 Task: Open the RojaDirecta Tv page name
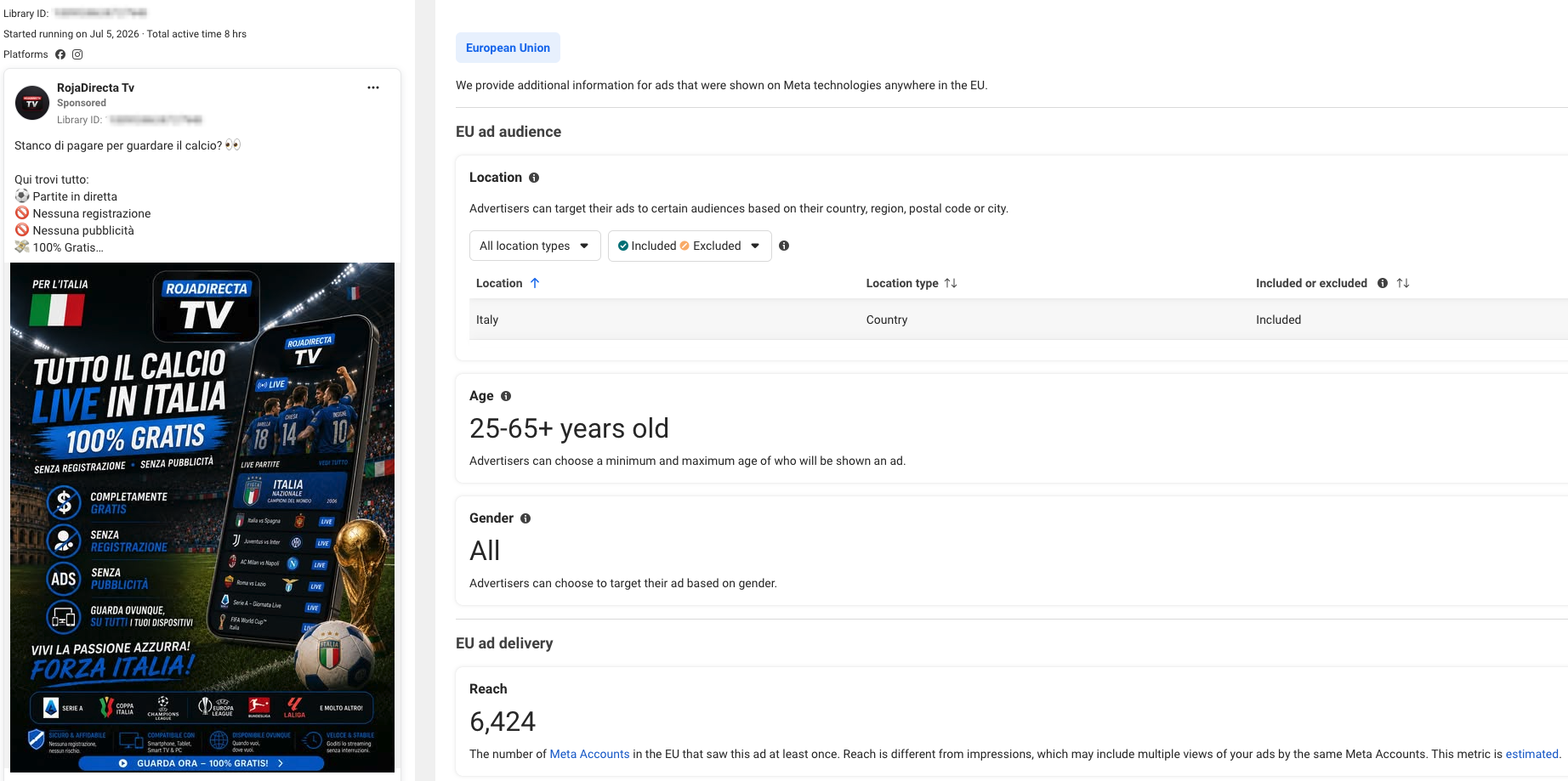[x=95, y=88]
